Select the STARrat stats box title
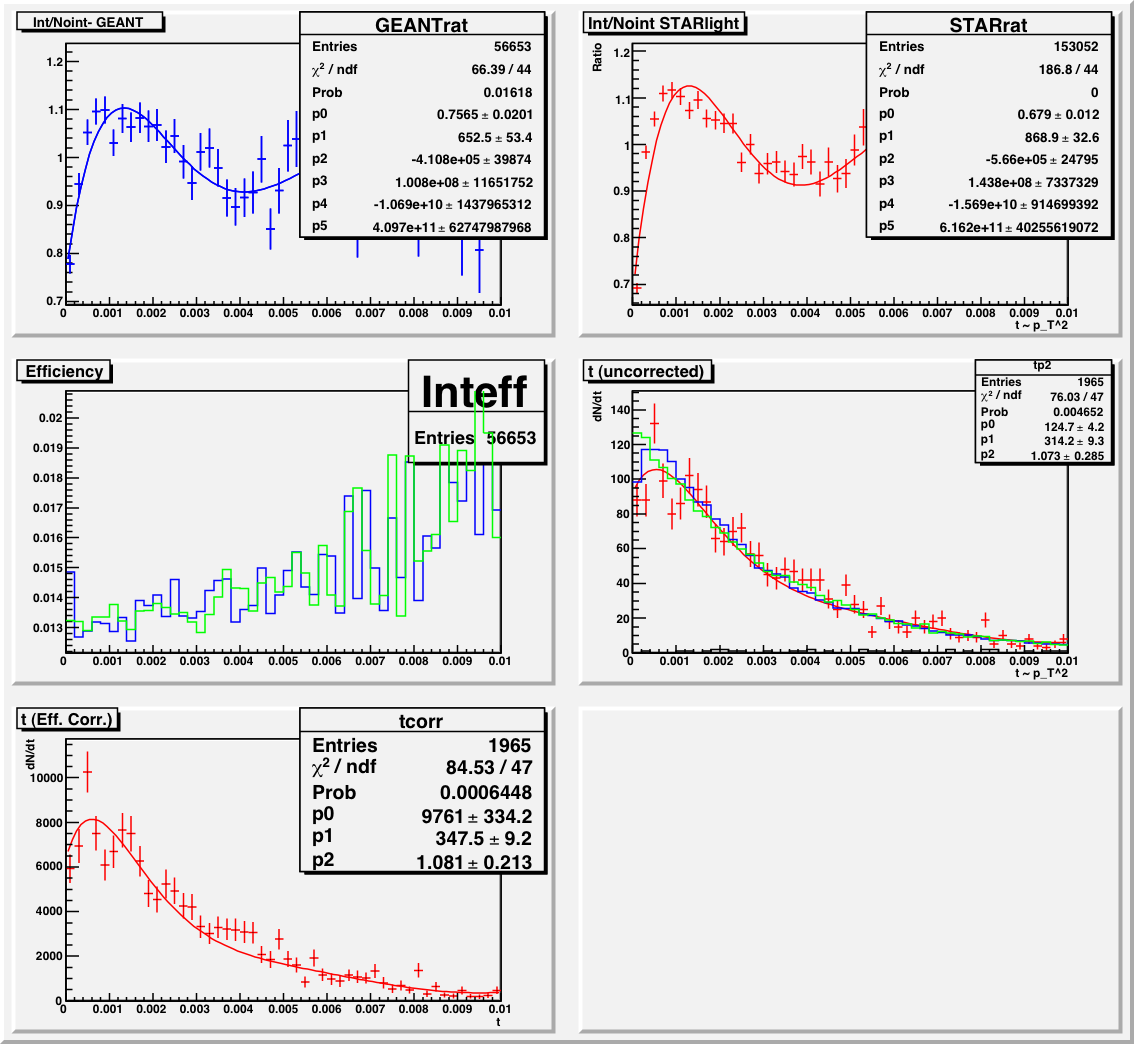1134x1044 pixels. click(989, 25)
